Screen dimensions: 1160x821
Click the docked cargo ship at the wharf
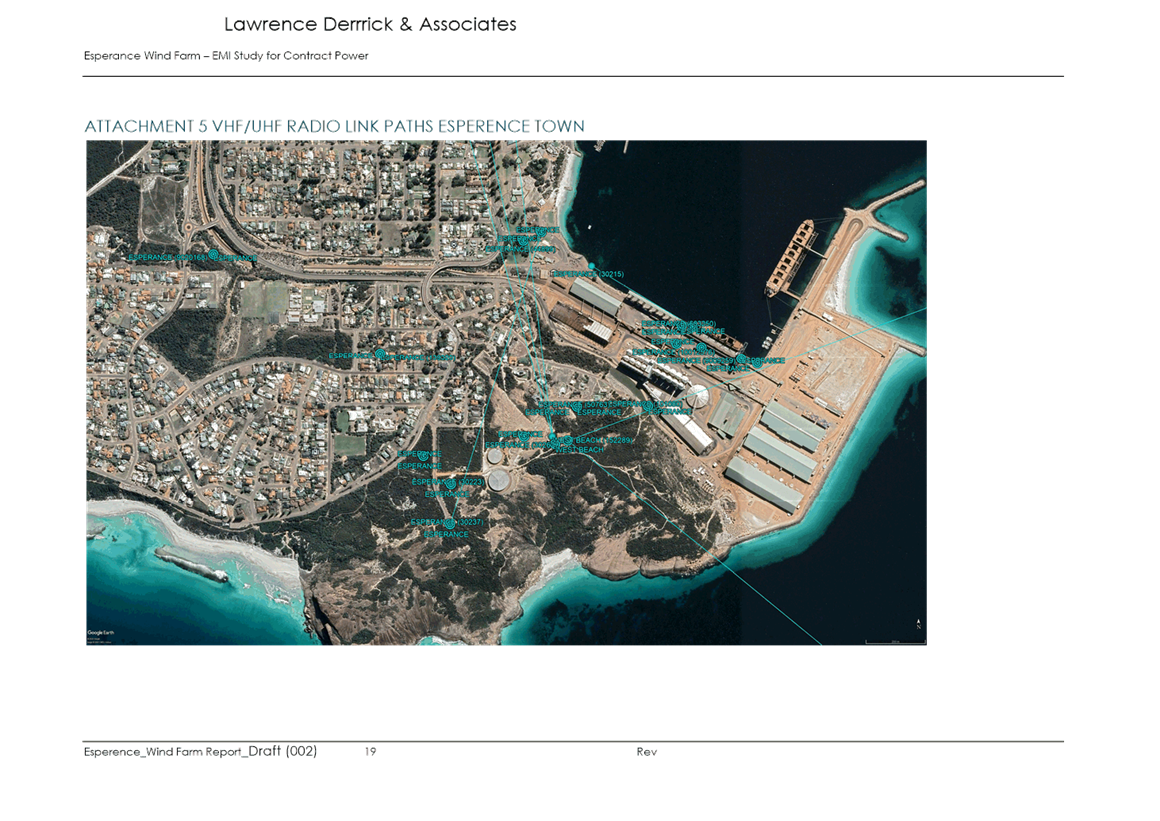[x=790, y=257]
